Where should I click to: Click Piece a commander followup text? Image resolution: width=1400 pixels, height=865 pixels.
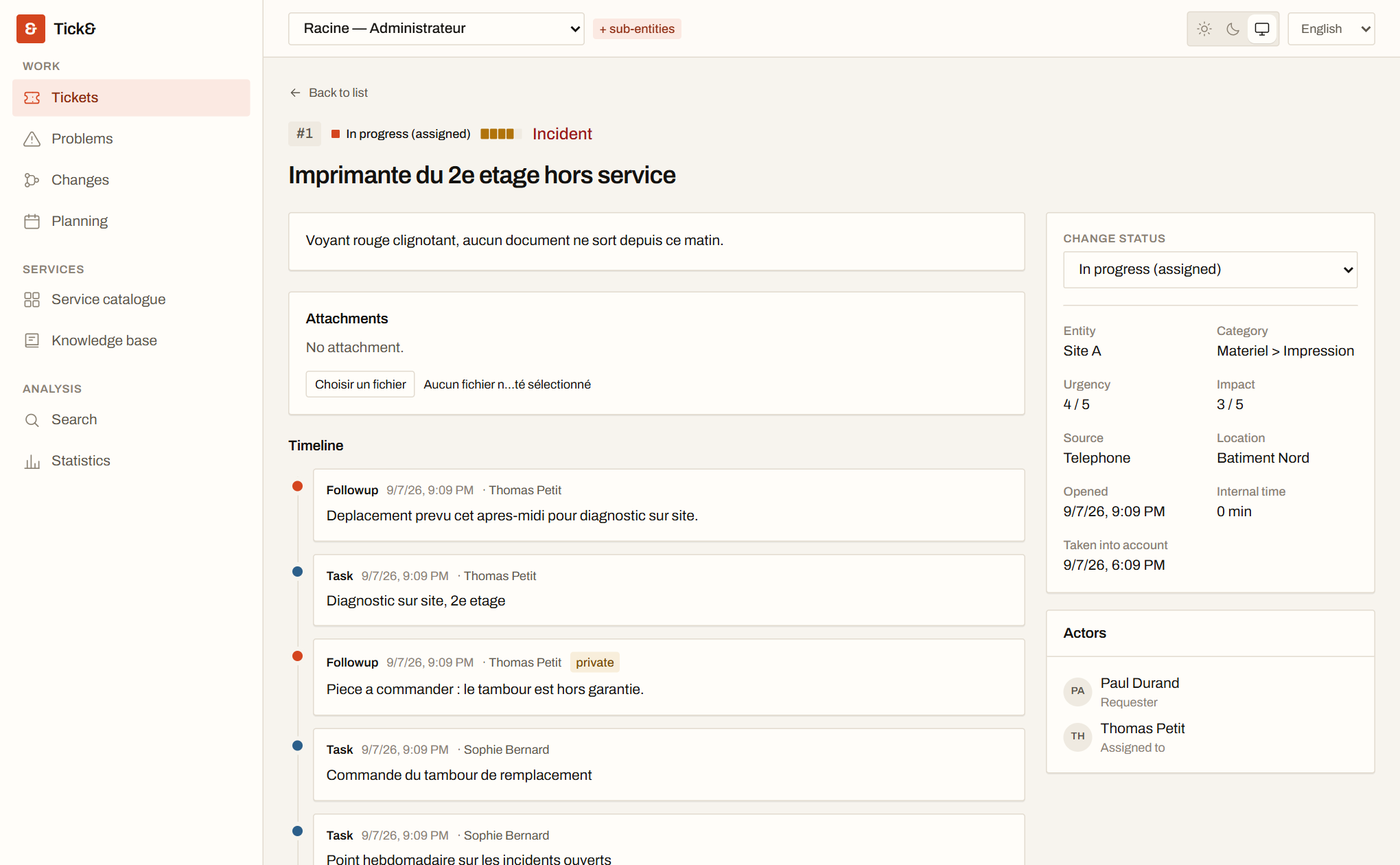point(485,689)
